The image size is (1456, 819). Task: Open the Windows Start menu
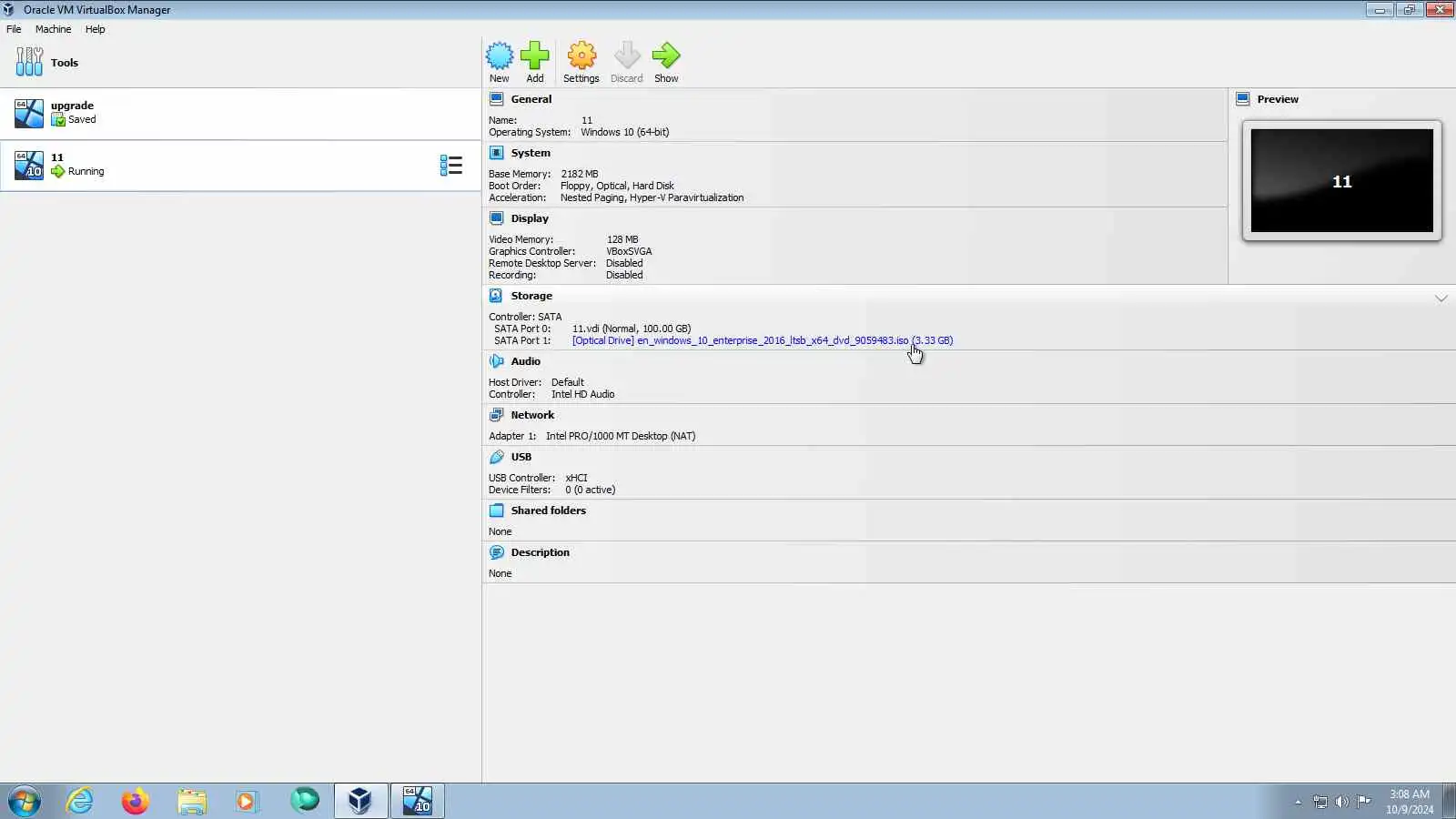coord(25,801)
